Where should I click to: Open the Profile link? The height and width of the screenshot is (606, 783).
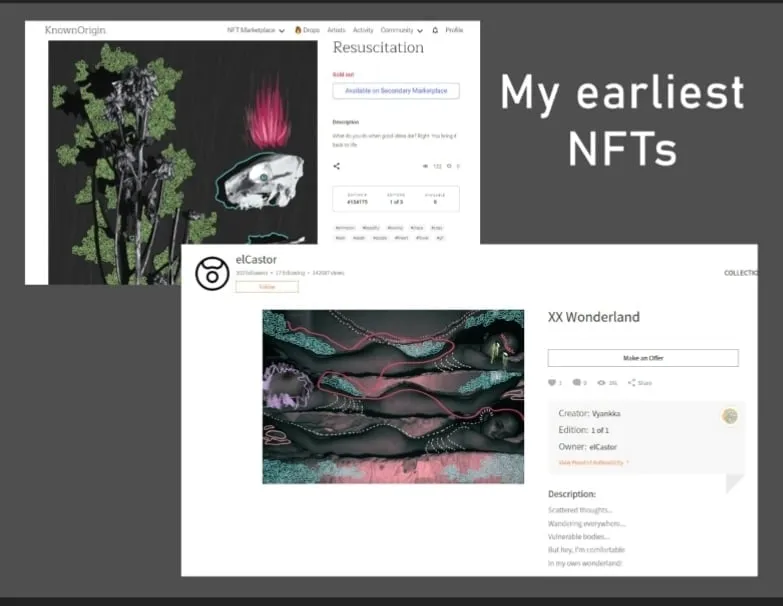454,30
